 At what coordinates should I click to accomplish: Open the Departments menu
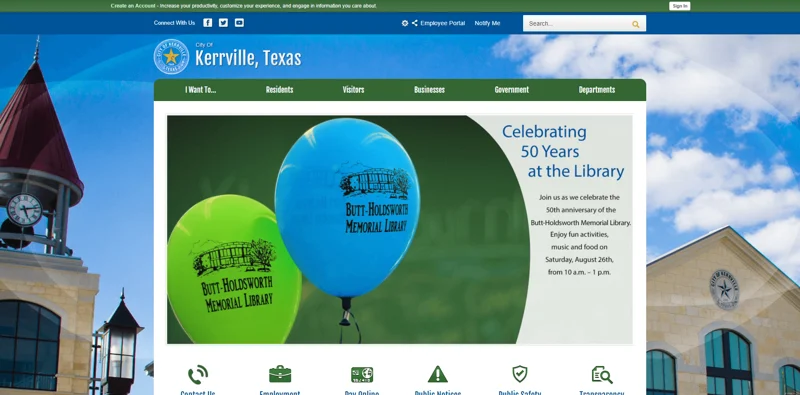(x=597, y=90)
